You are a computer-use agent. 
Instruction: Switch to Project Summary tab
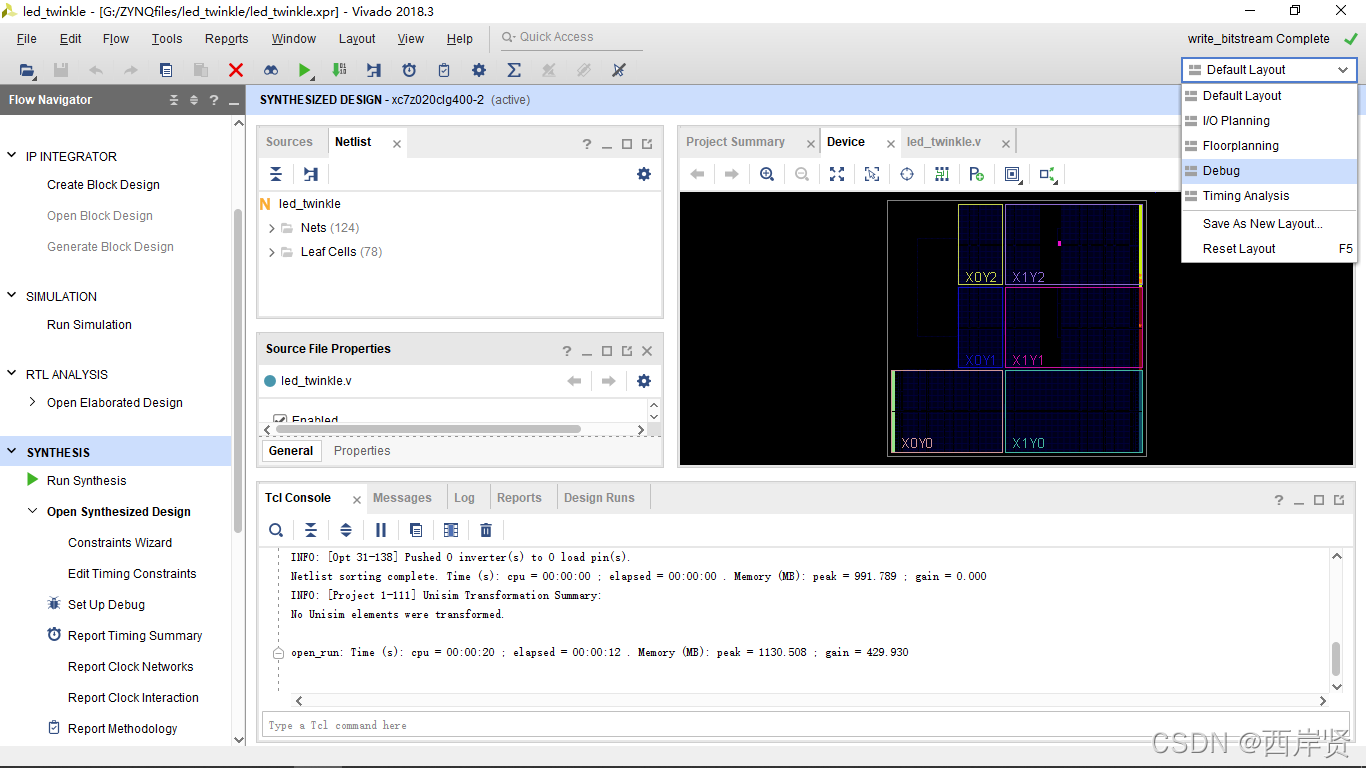(736, 142)
